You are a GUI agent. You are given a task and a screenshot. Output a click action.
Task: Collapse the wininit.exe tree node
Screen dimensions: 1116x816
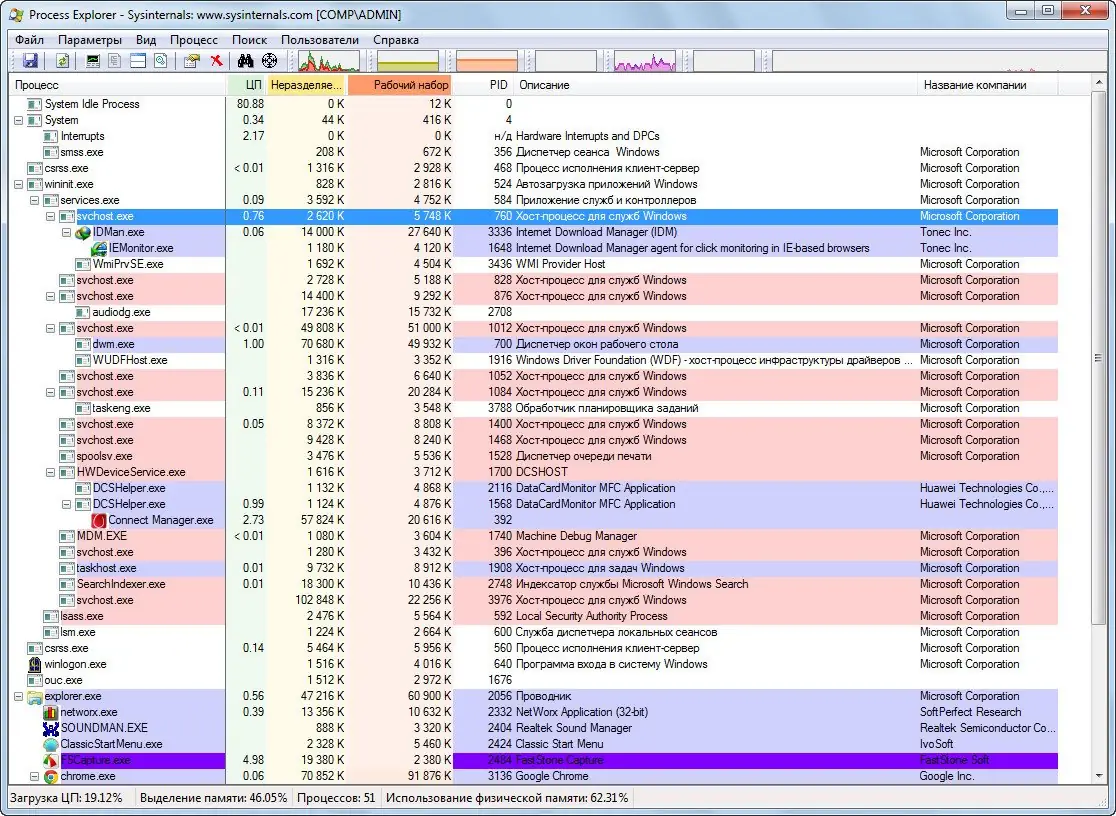19,184
